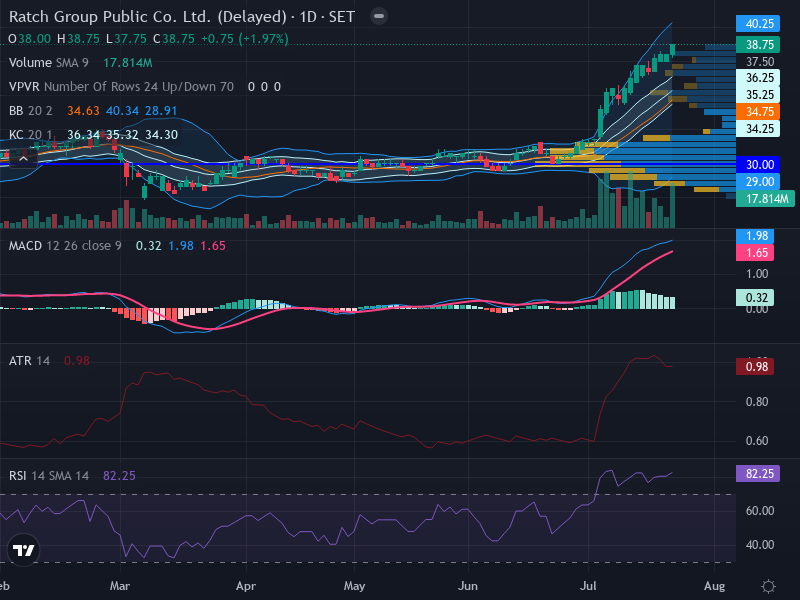Click the ATR 0.98 axis label
Image resolution: width=800 pixels, height=600 pixels.
755,367
